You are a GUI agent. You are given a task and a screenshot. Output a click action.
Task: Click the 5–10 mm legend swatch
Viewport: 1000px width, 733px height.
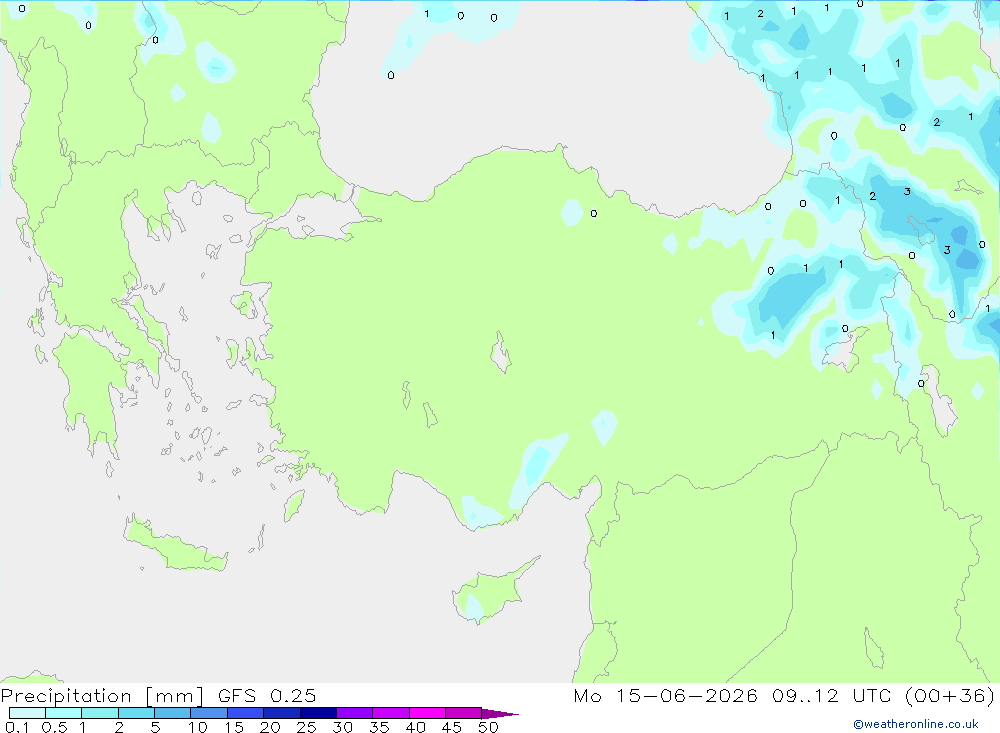click(x=172, y=713)
